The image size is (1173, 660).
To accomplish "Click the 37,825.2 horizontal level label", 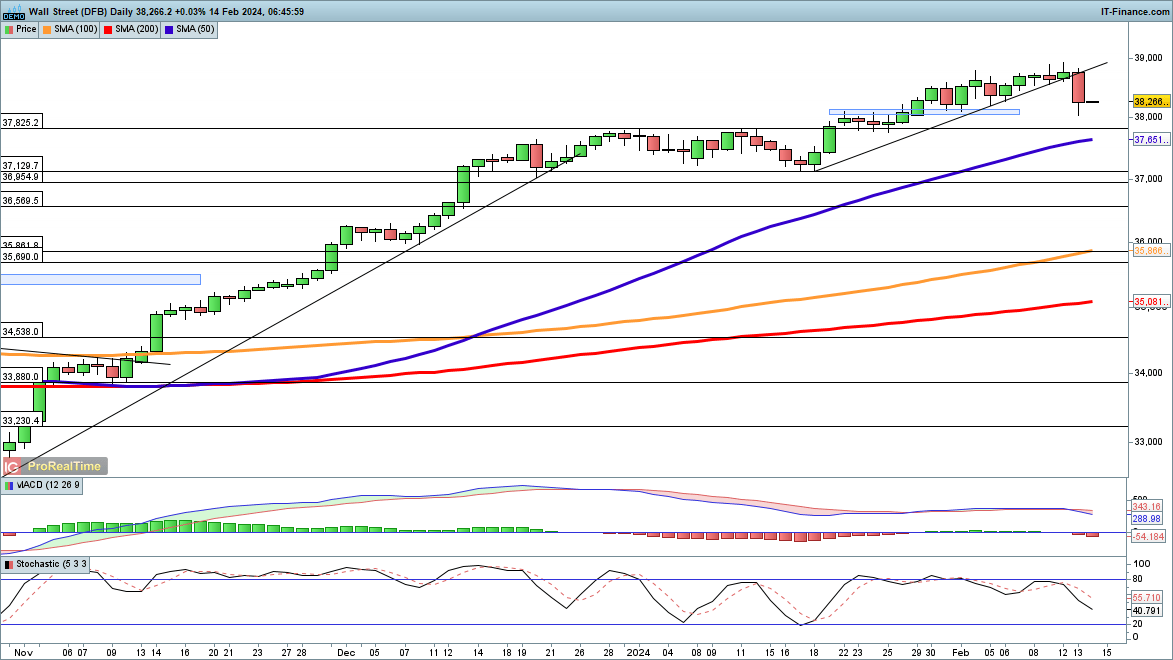I will [21, 123].
